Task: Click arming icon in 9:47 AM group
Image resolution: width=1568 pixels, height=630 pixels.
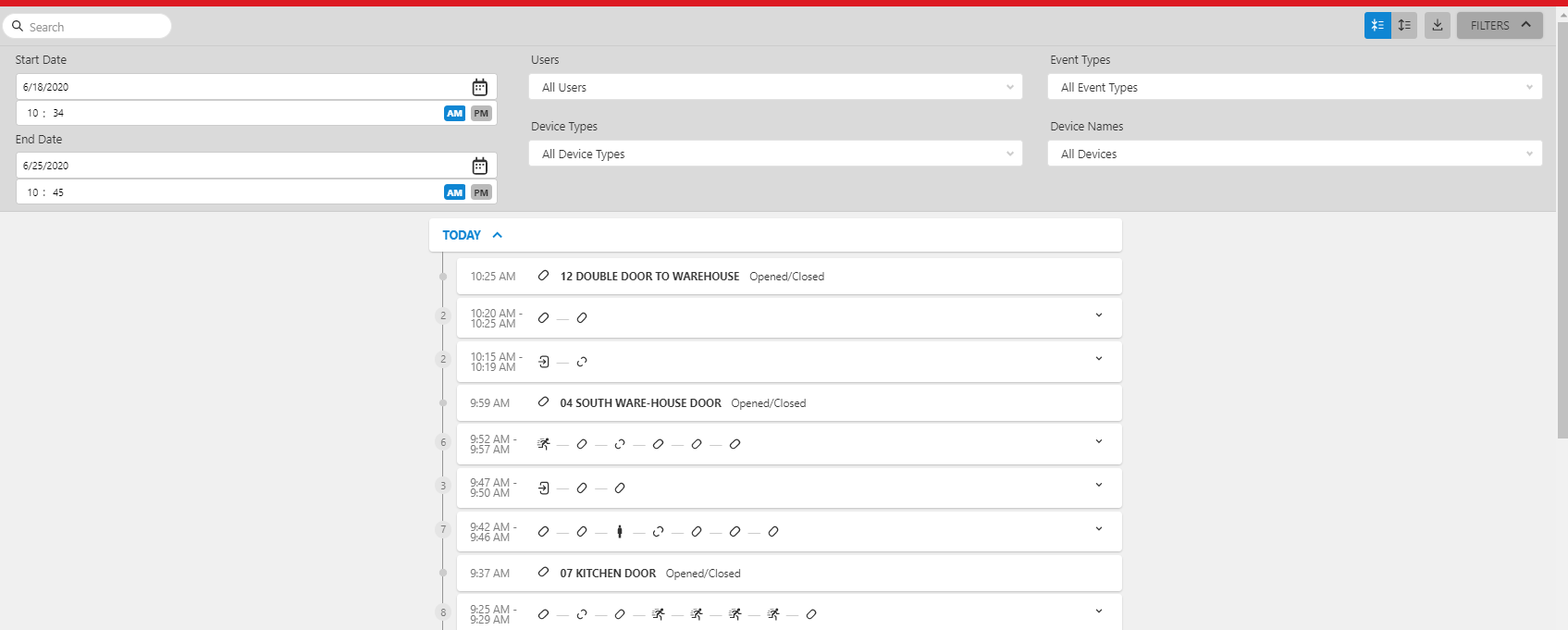Action: (x=544, y=488)
